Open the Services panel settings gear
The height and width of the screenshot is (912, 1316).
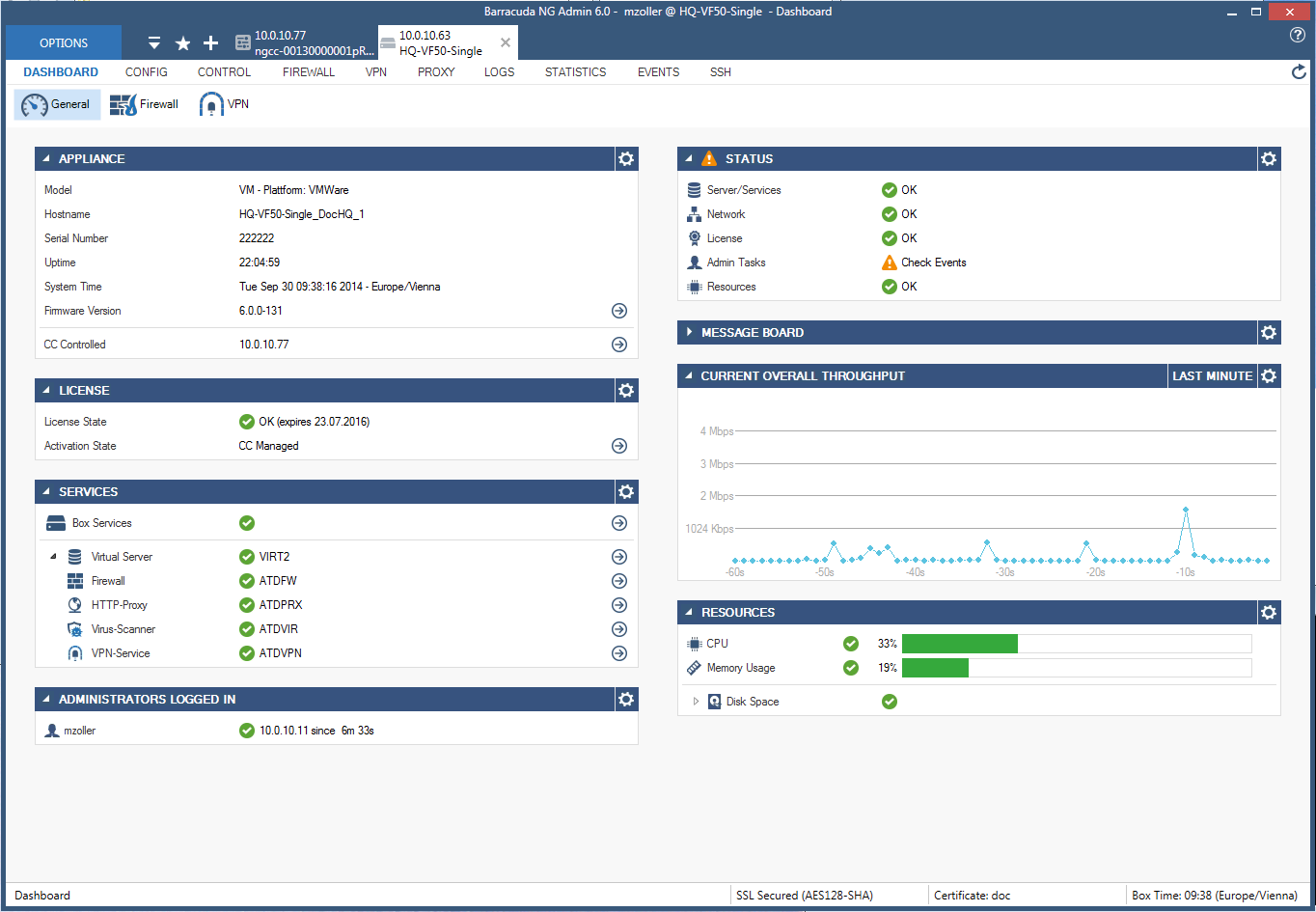pyautogui.click(x=626, y=492)
